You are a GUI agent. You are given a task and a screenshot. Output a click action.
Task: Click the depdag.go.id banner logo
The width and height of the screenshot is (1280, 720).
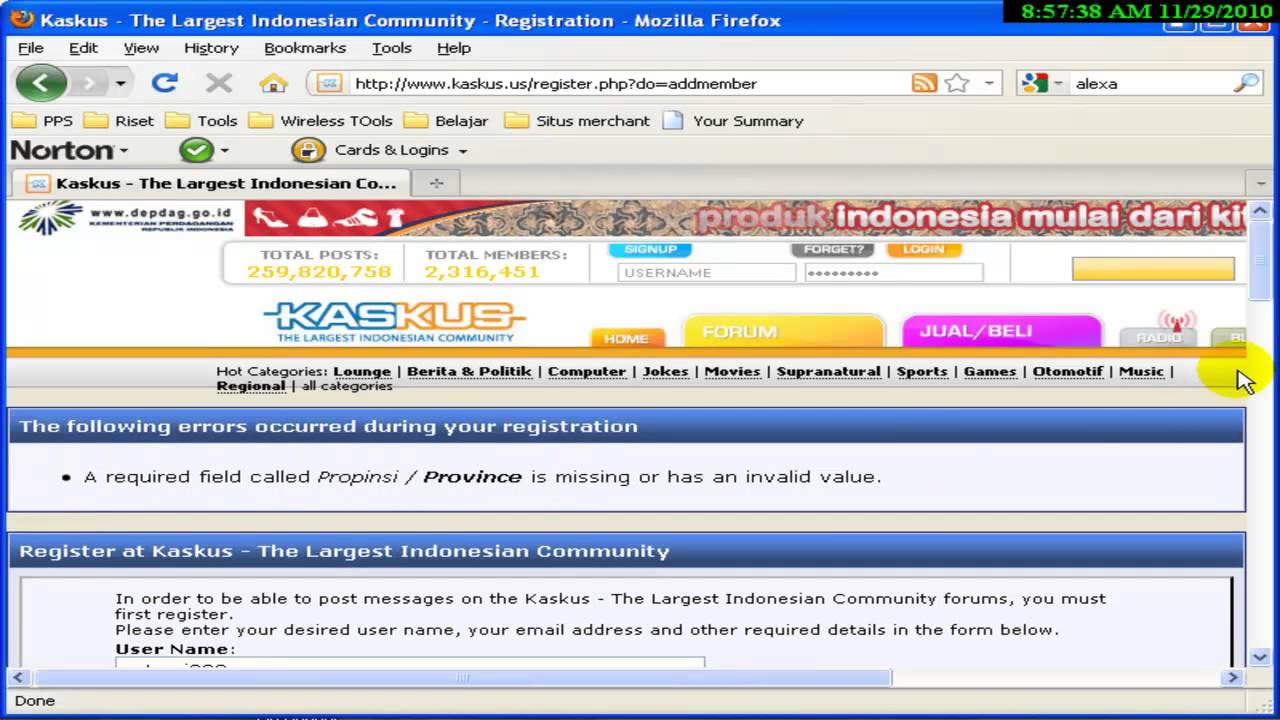click(127, 218)
